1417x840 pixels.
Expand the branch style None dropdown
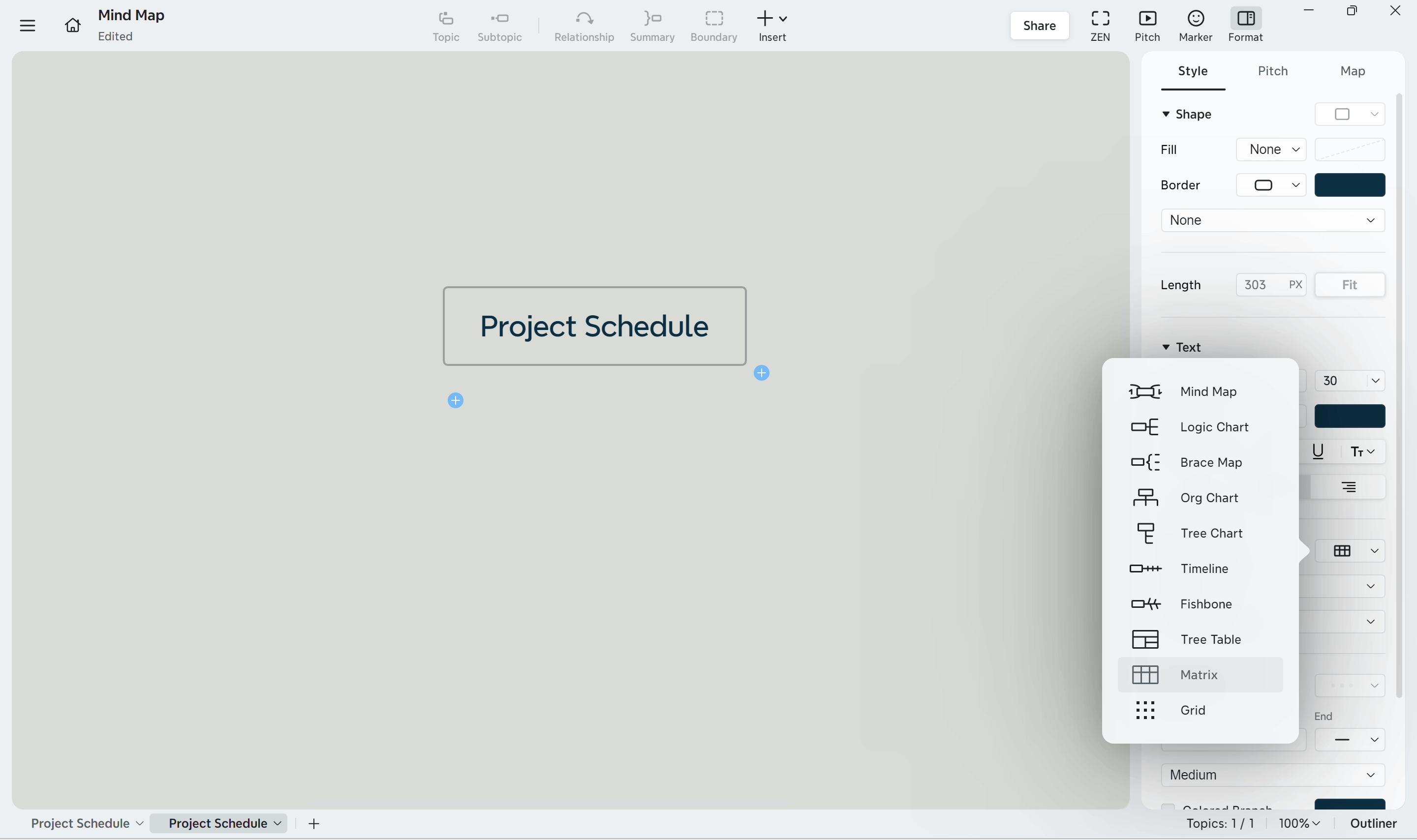[1271, 220]
